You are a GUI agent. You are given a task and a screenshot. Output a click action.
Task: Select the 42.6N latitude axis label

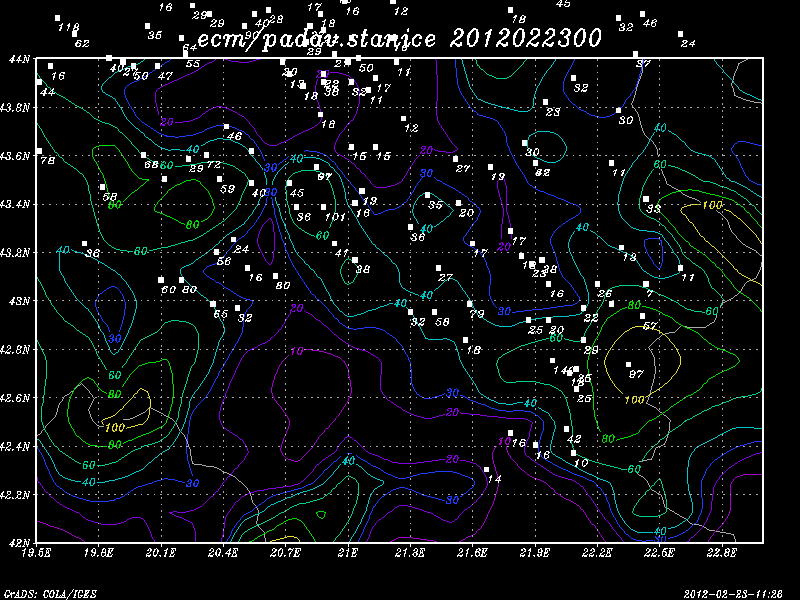[15, 398]
